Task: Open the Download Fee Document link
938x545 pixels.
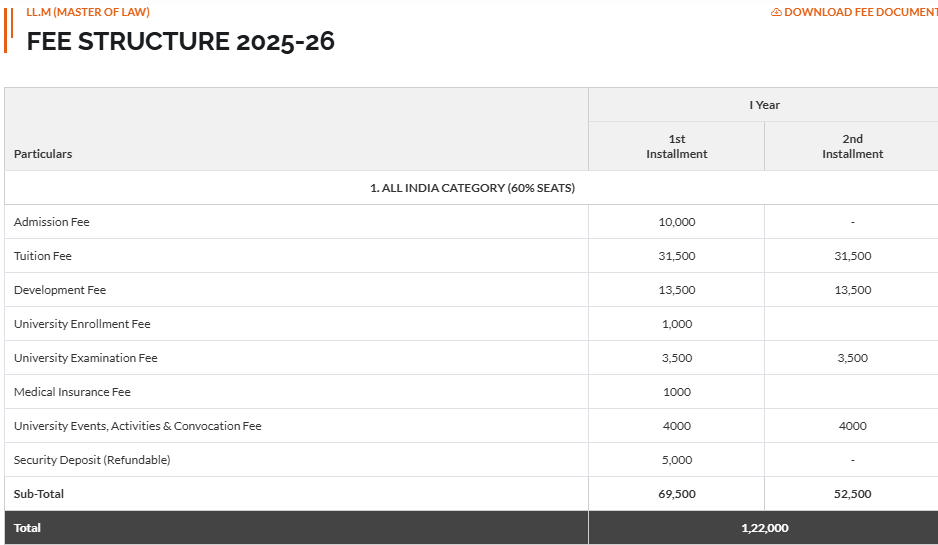Action: [860, 13]
